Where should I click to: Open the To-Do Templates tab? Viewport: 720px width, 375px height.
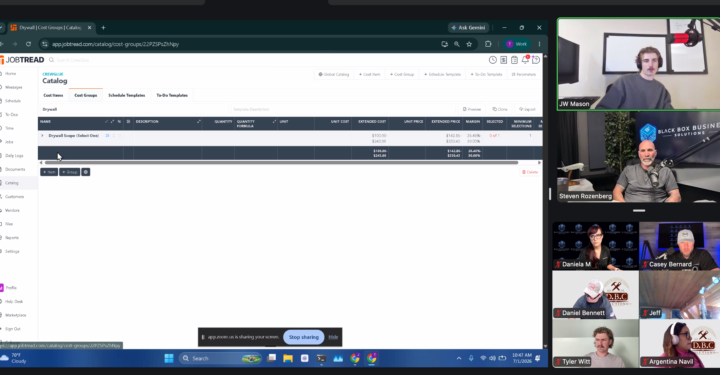pyautogui.click(x=172, y=95)
